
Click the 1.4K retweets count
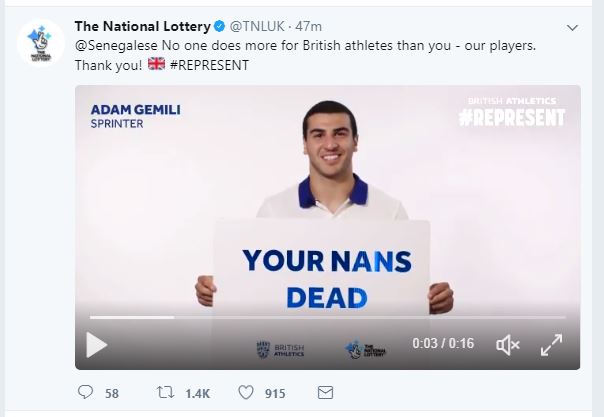(195, 394)
